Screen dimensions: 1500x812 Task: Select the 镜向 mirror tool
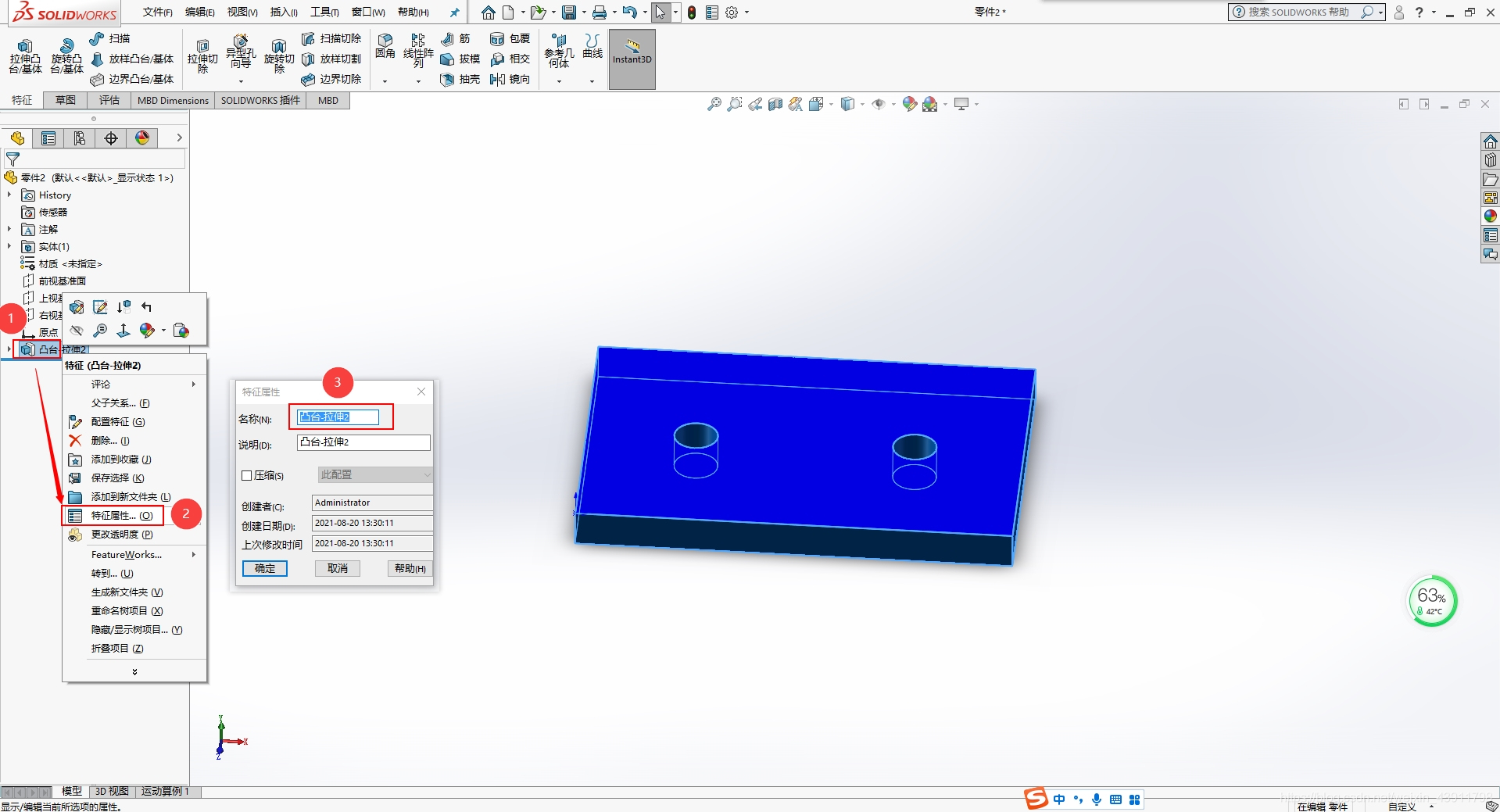pyautogui.click(x=510, y=79)
